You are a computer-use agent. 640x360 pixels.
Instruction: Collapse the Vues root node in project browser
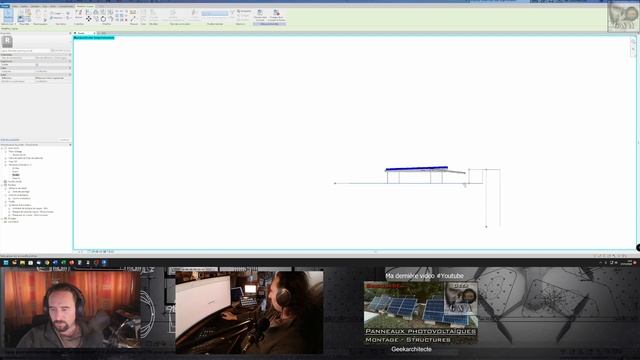(2, 148)
